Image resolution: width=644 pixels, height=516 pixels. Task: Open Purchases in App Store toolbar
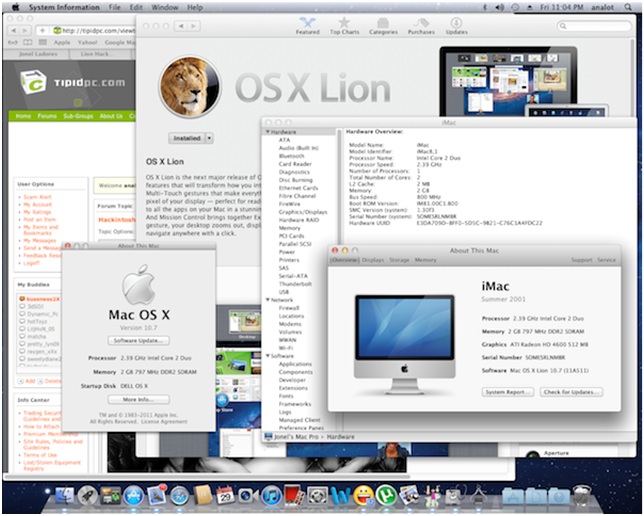(421, 26)
